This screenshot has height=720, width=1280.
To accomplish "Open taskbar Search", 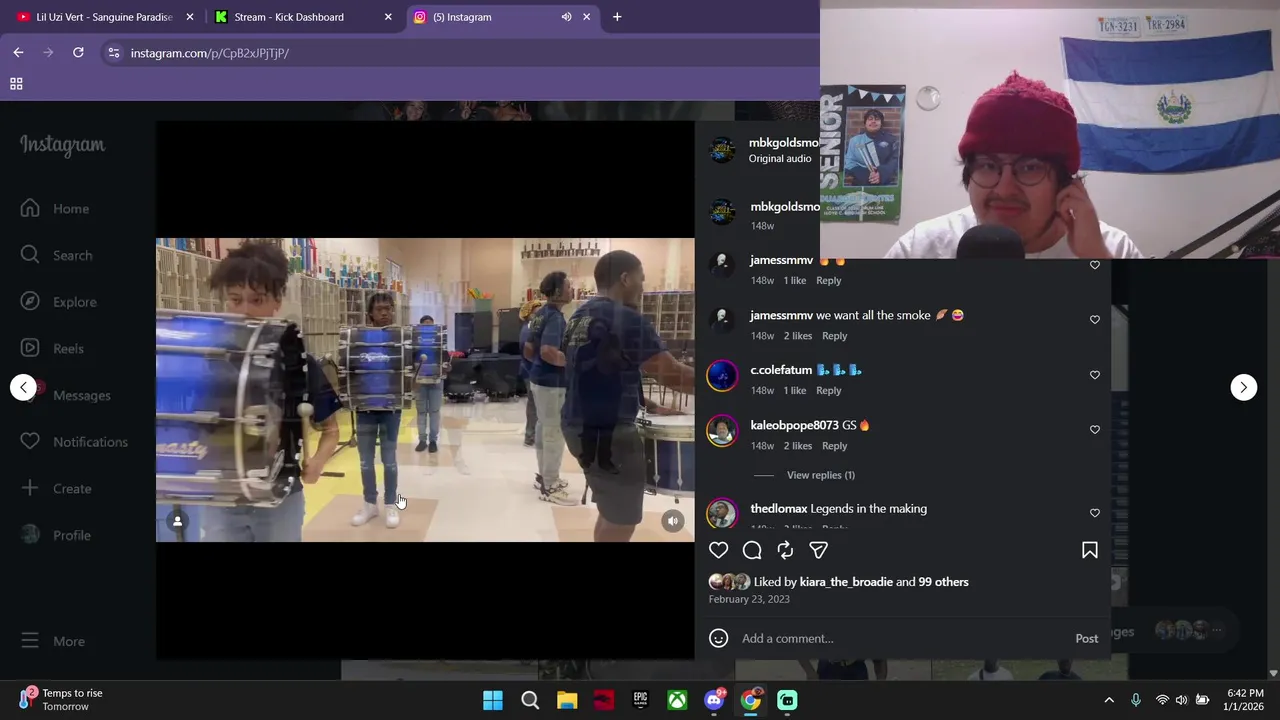I will (x=530, y=700).
